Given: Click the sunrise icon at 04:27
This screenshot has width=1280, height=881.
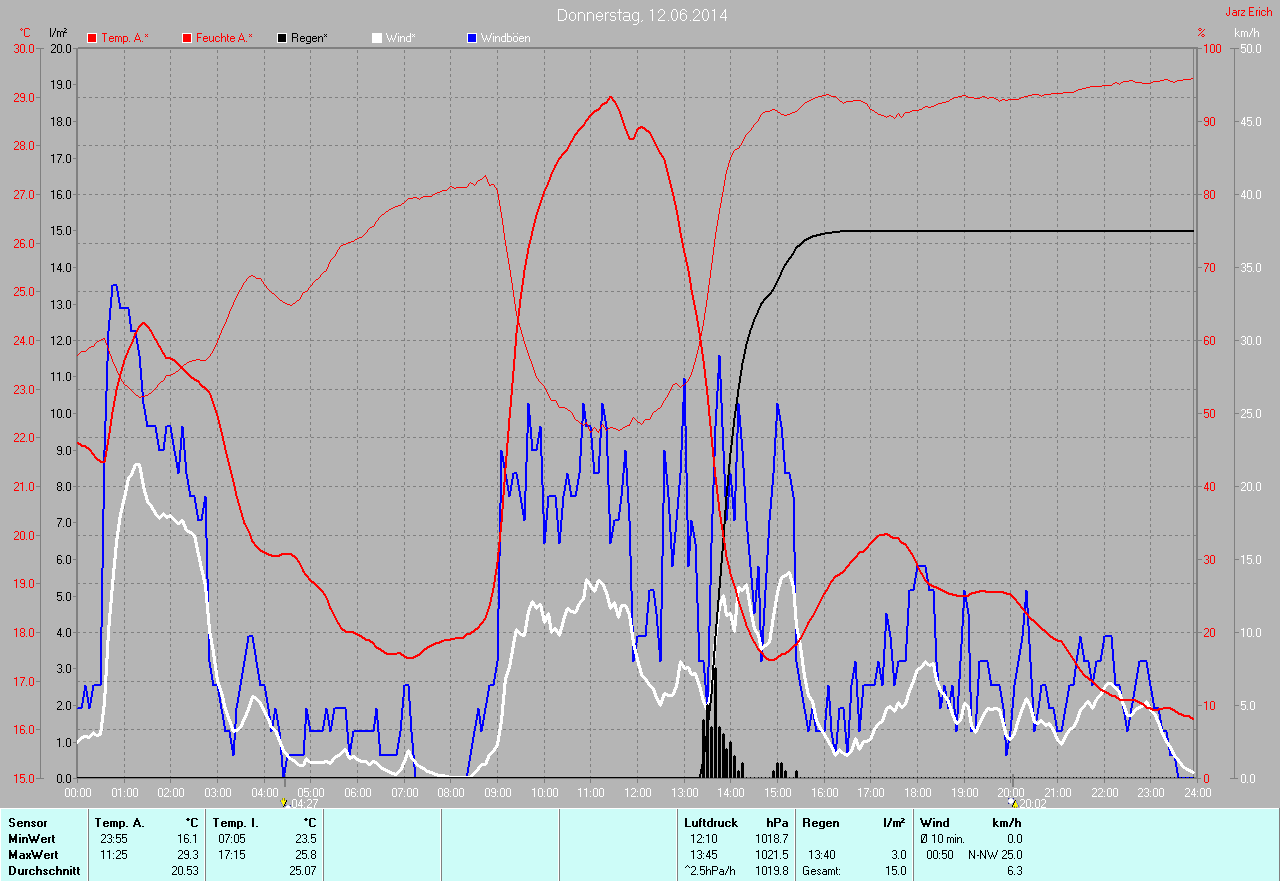Looking at the screenshot, I should [284, 802].
